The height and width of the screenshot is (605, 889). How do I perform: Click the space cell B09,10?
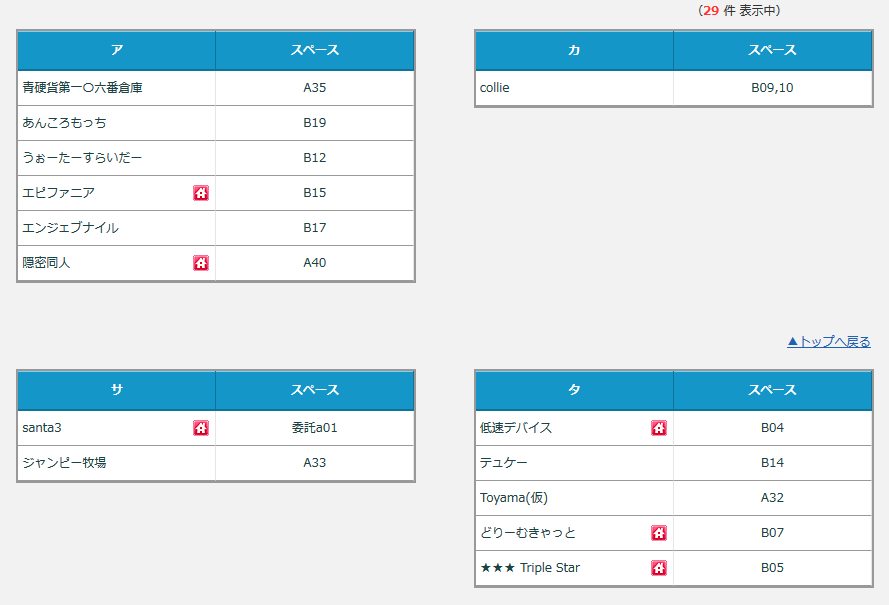tap(772, 88)
